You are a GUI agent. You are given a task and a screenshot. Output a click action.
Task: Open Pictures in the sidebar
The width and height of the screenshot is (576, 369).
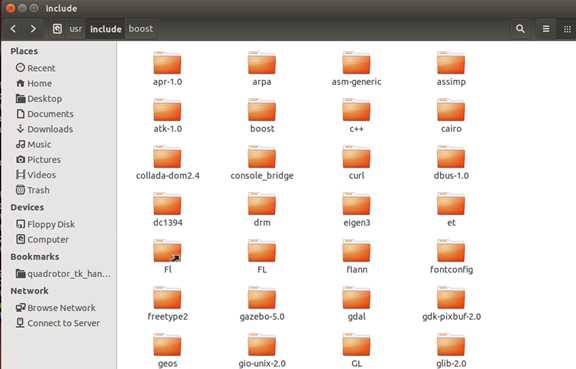(38, 160)
